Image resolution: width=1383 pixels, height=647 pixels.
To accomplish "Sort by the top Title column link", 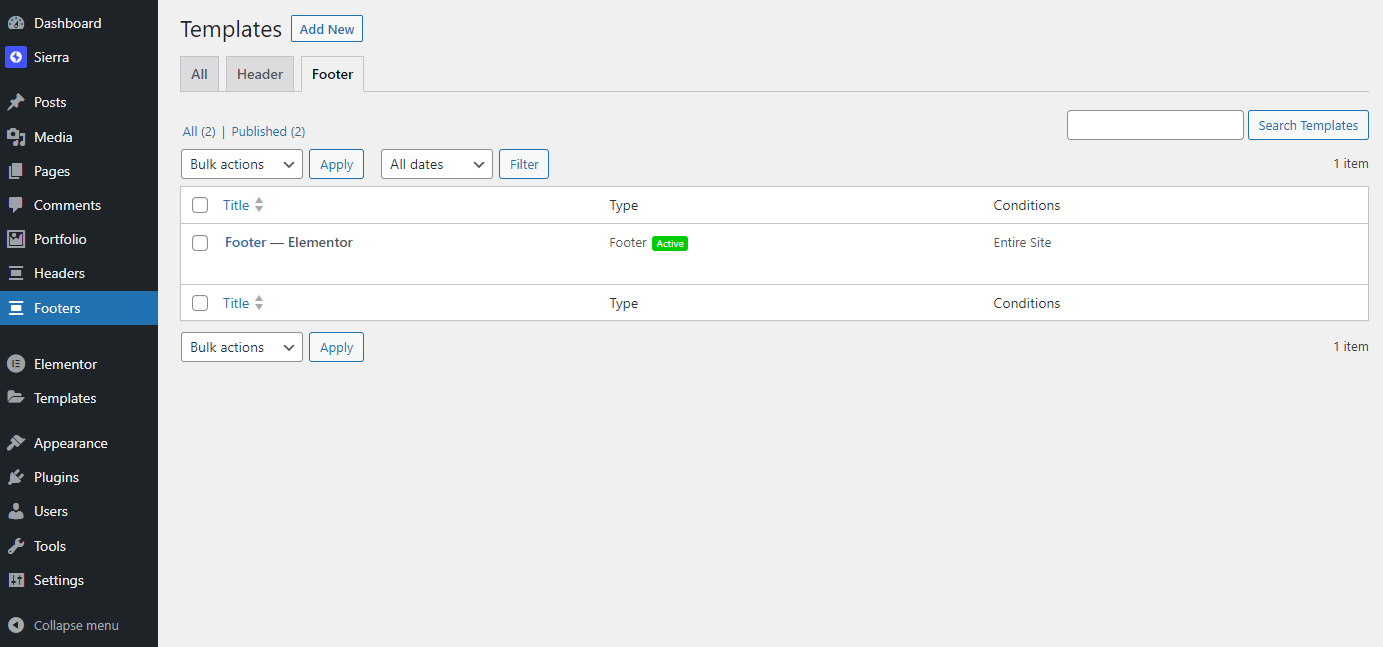I will 236,205.
